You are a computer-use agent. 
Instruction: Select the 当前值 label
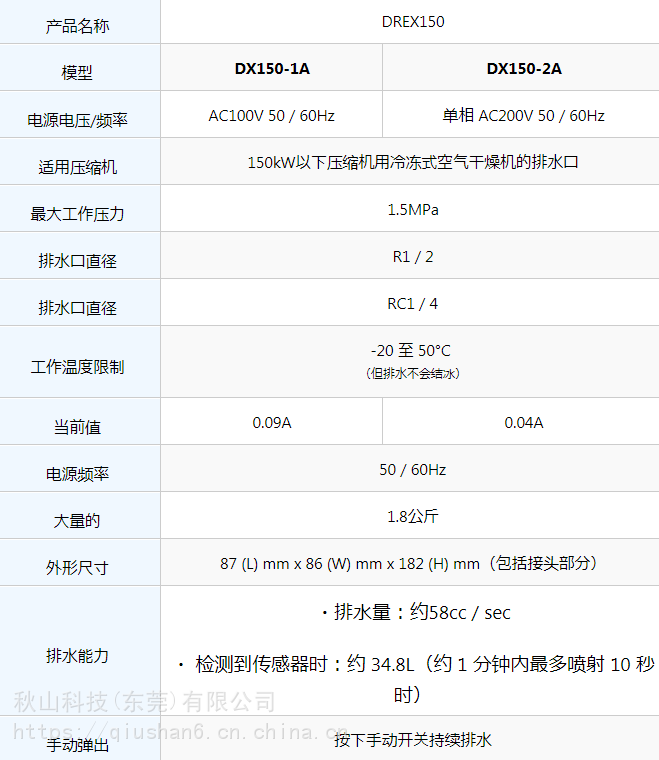click(x=78, y=428)
